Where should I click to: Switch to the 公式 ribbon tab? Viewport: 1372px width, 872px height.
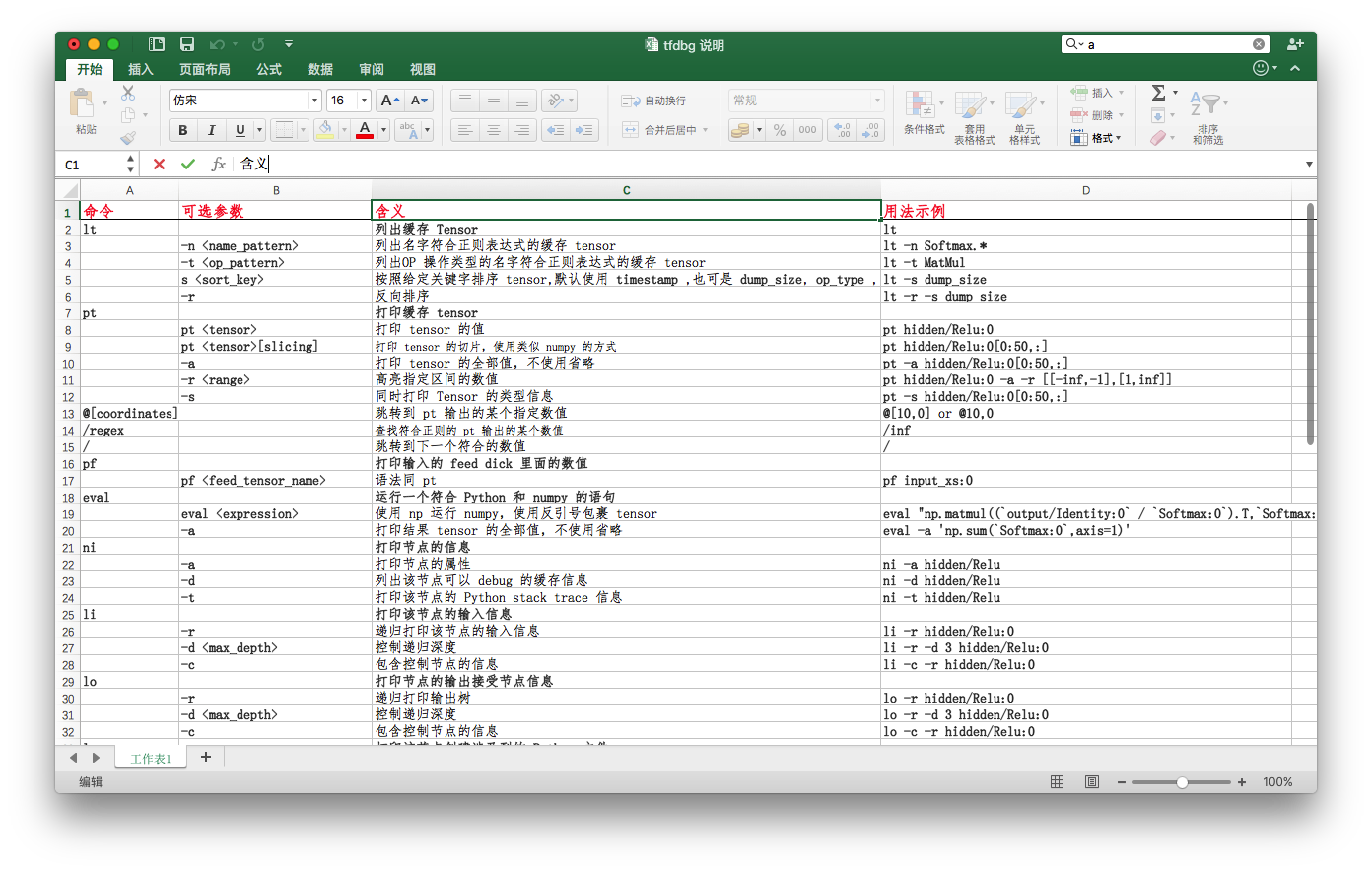(268, 69)
